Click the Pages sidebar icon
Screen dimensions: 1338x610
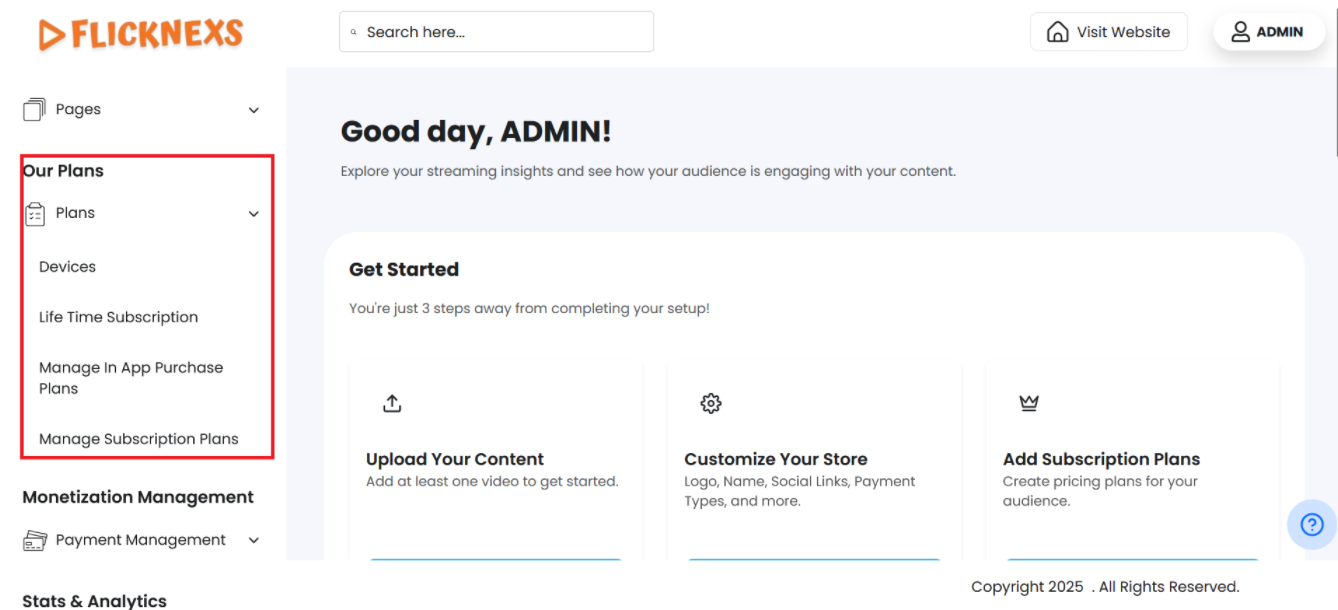[x=35, y=110]
